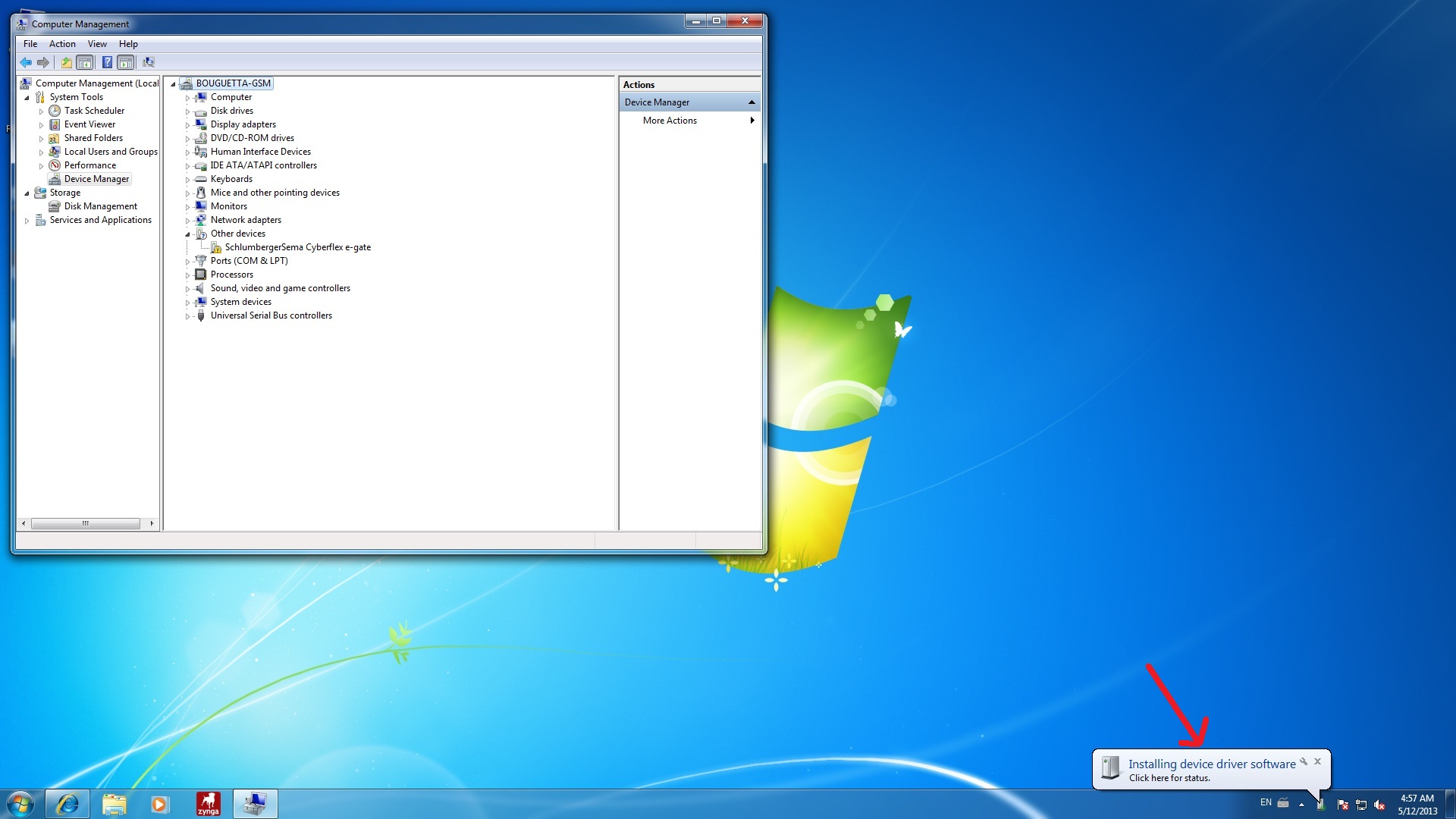Expand the Display adapters category
Screen dimensions: 1456x819
tap(187, 125)
